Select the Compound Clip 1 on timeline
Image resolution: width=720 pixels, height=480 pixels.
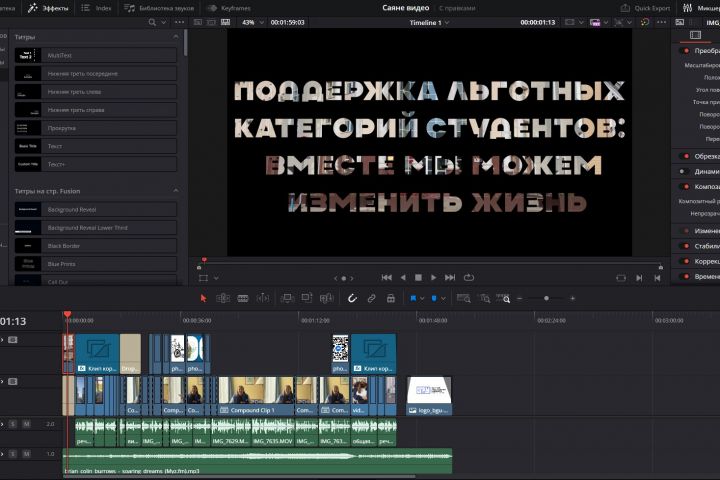[256, 396]
